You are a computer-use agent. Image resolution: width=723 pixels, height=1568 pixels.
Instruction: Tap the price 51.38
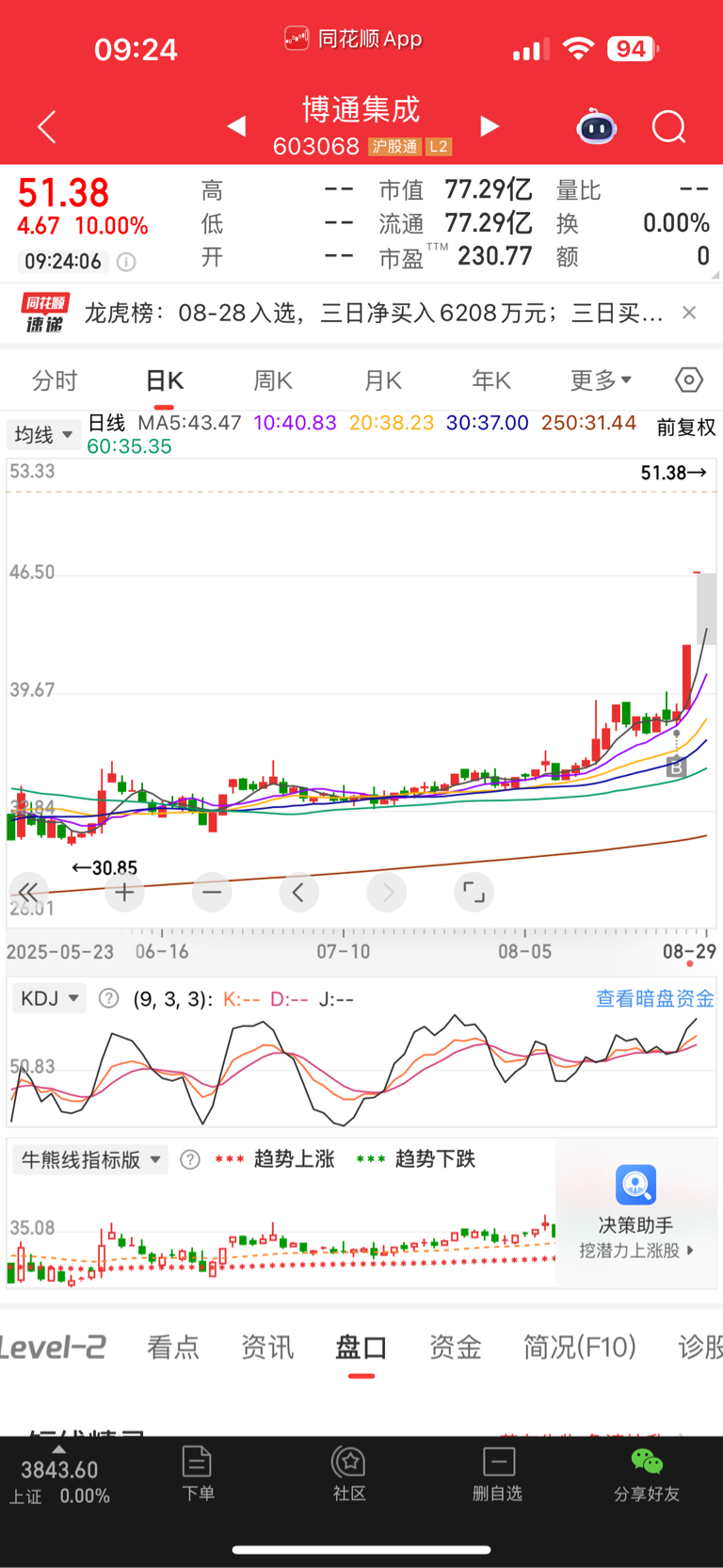(x=63, y=193)
